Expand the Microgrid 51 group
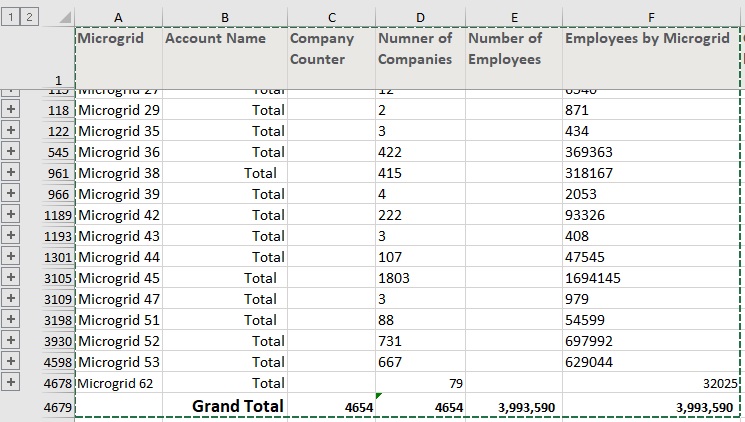This screenshot has height=422, width=745. click(10, 319)
